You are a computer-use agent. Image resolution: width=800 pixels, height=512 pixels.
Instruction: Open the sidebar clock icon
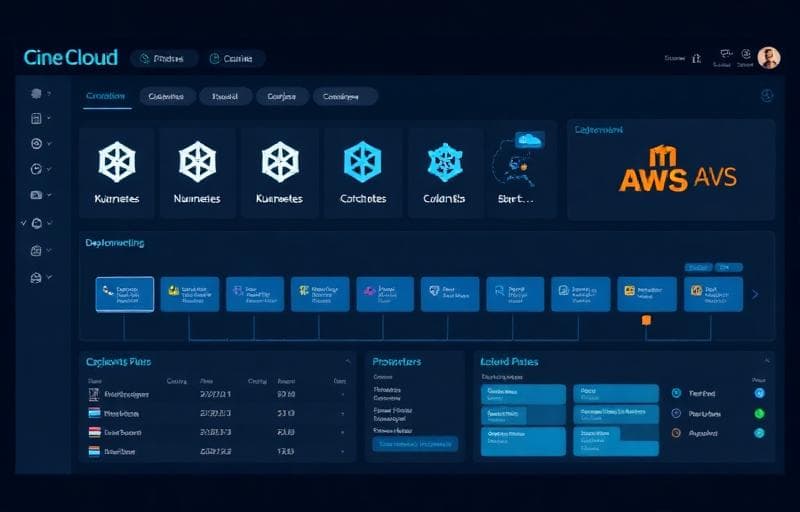(x=36, y=169)
